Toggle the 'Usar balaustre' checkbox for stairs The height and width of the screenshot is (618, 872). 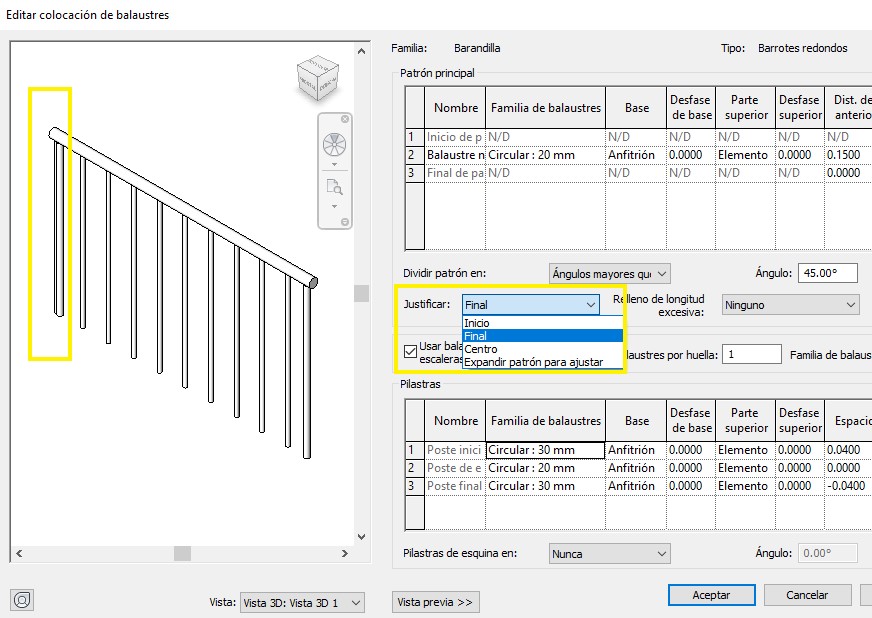pyautogui.click(x=410, y=351)
